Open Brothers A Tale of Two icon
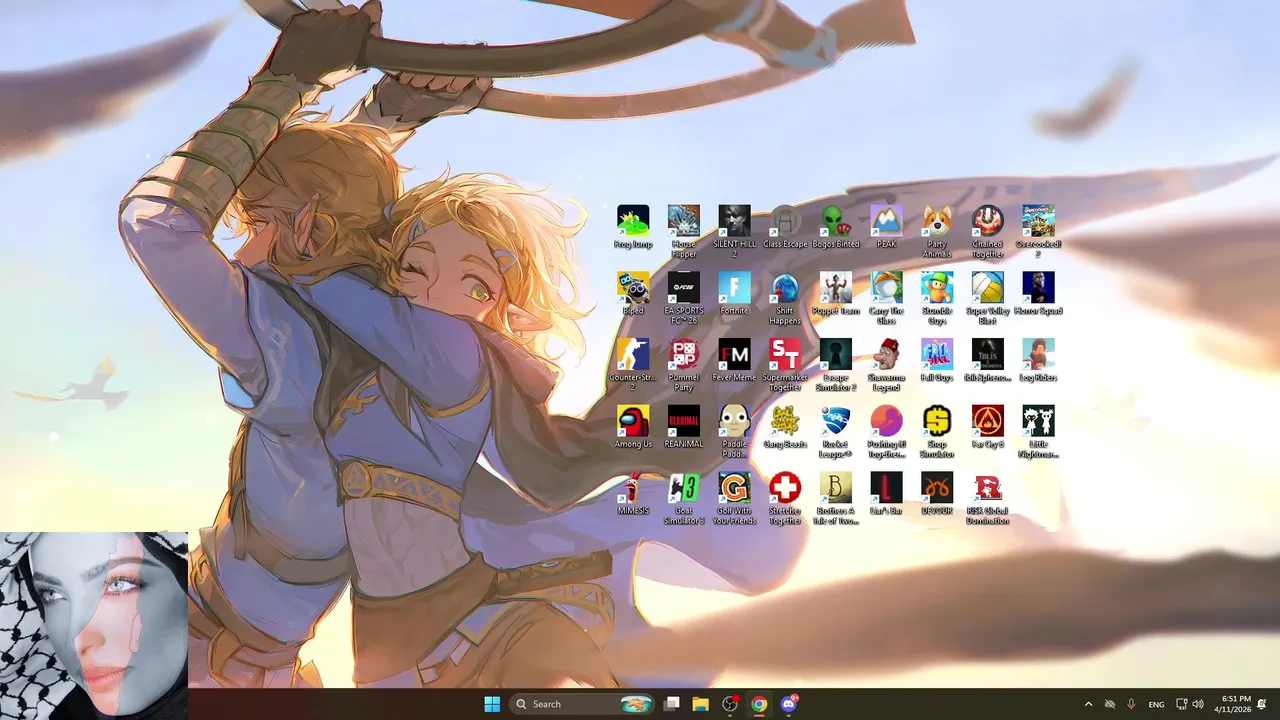 coord(836,499)
